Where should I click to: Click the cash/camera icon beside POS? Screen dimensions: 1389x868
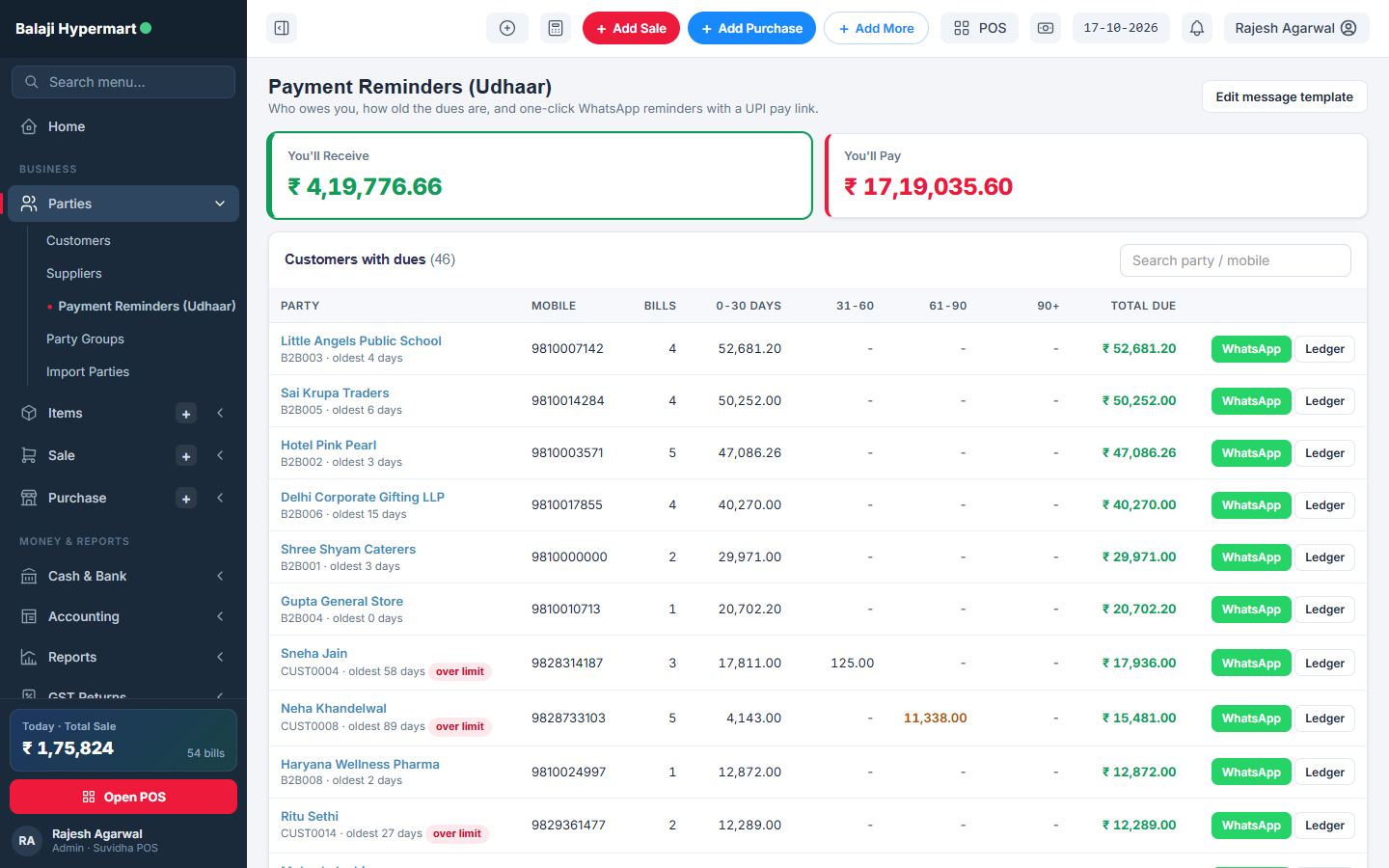click(1046, 28)
